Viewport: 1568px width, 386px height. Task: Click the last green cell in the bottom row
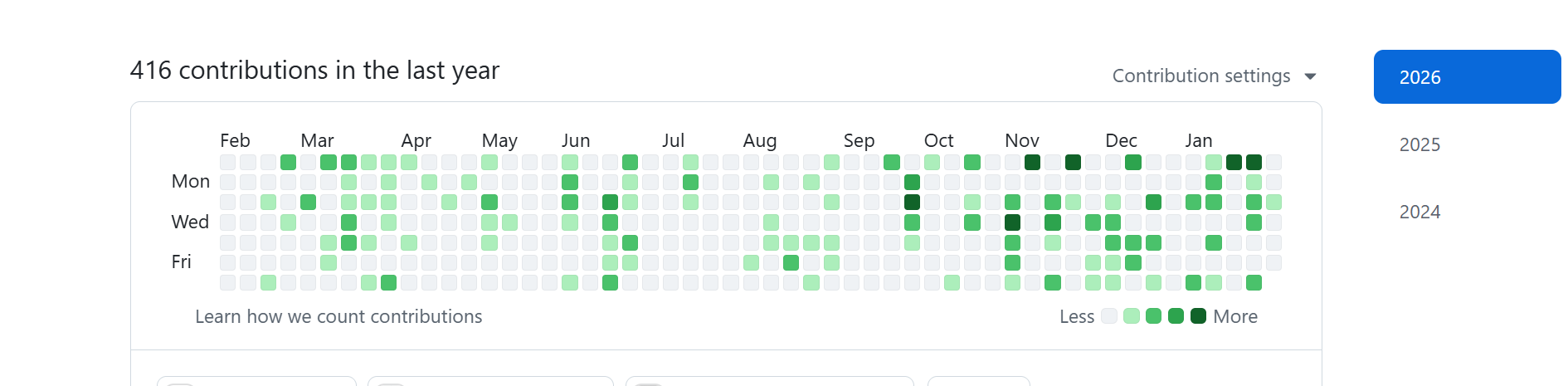(1254, 283)
